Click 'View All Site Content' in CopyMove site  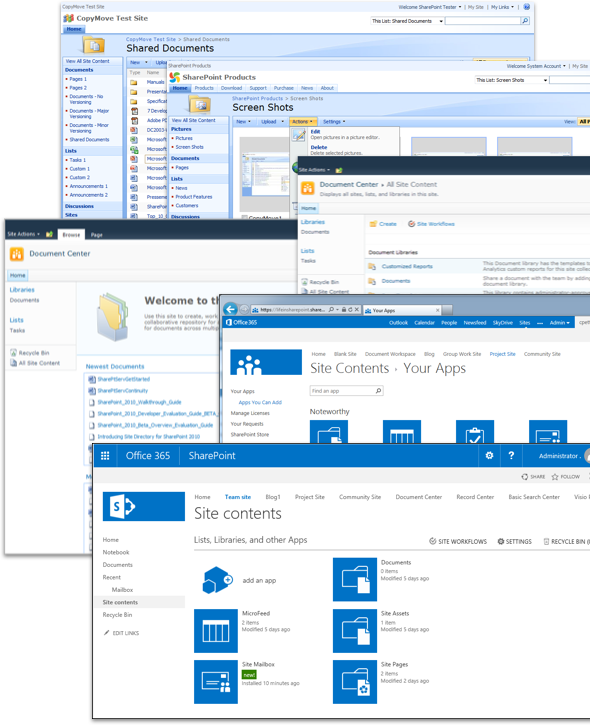(87, 61)
